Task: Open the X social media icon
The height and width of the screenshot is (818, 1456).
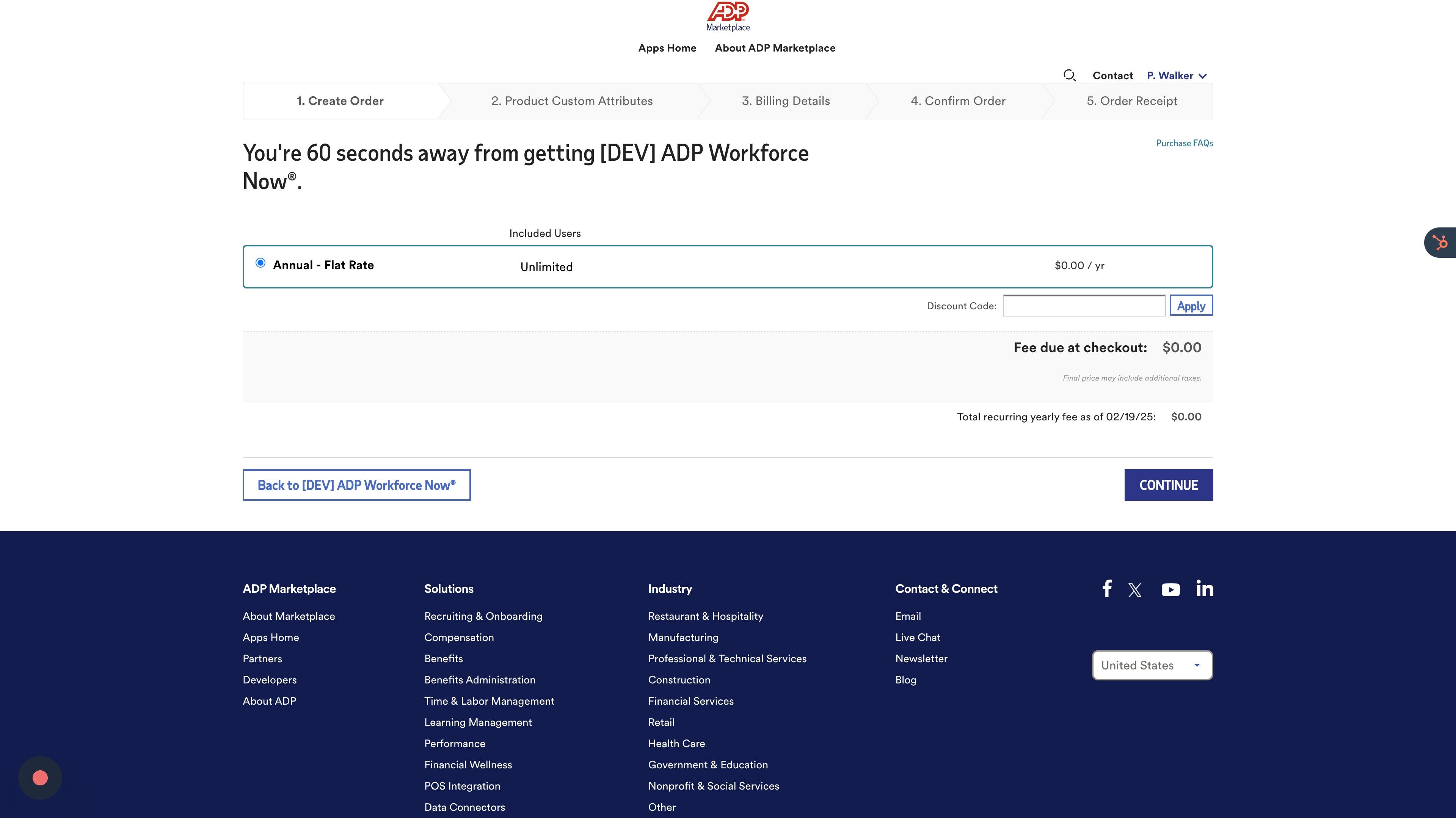Action: point(1135,590)
